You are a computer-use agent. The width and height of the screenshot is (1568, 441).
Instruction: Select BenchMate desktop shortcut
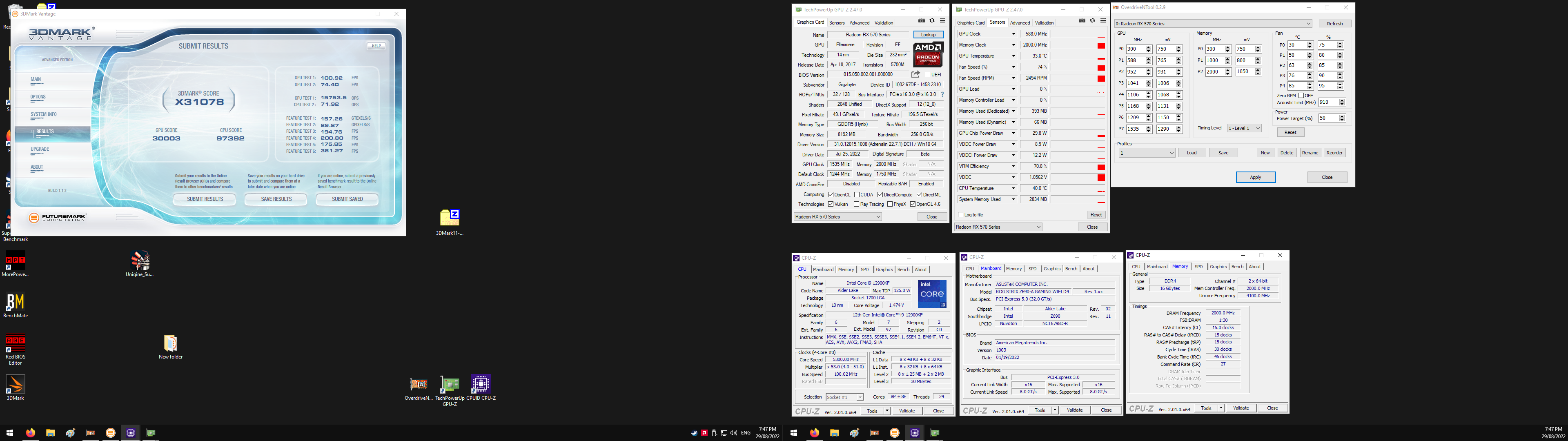pos(15,305)
